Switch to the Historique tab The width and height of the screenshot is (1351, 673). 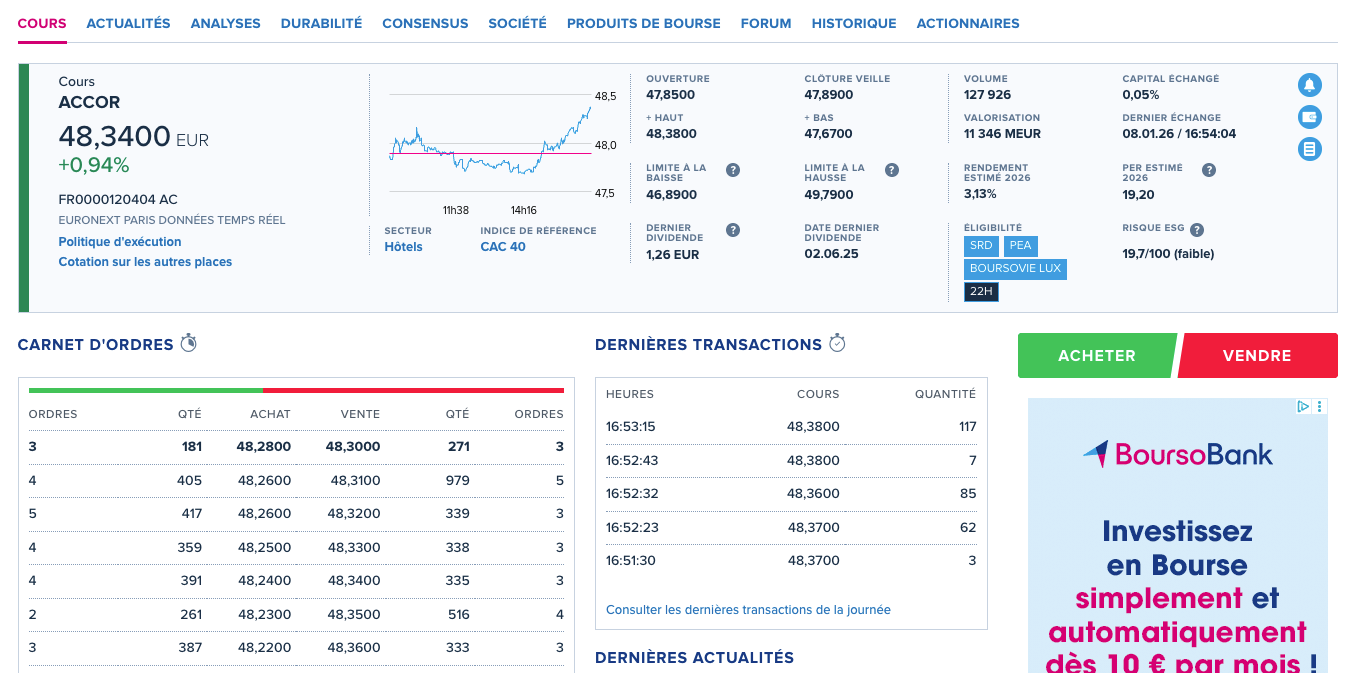[x=854, y=23]
